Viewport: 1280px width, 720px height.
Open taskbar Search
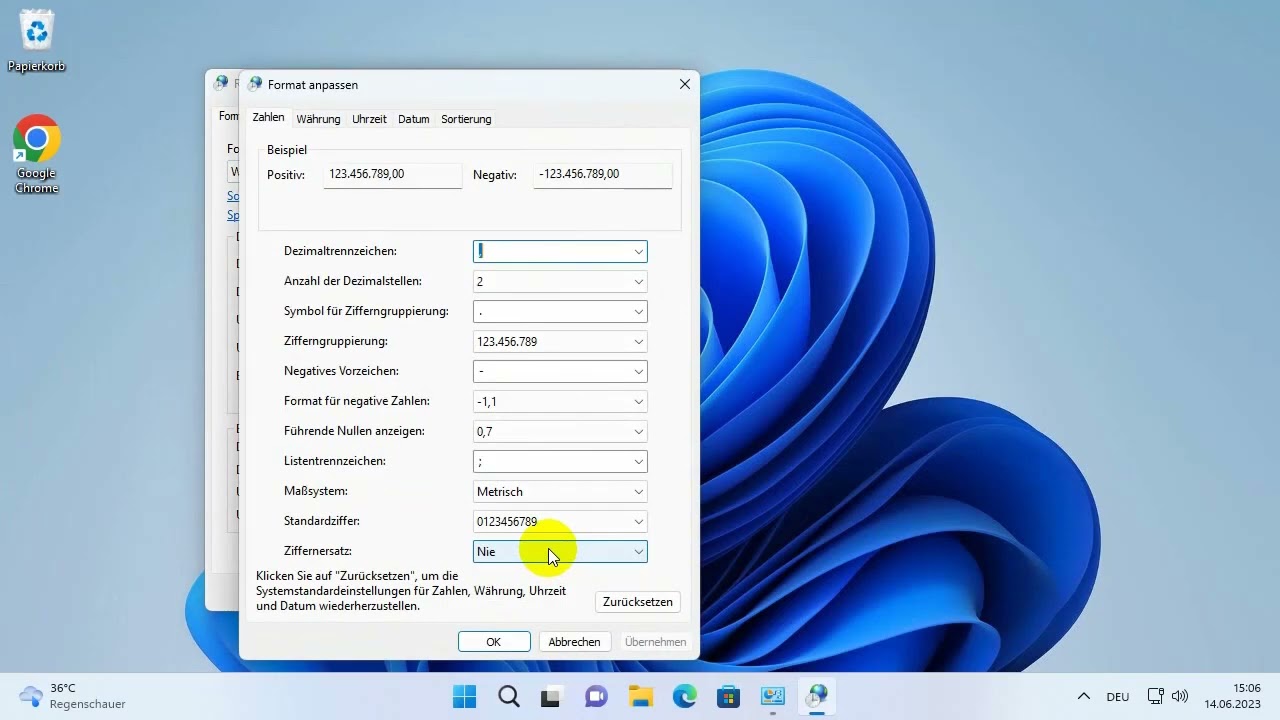[x=508, y=696]
